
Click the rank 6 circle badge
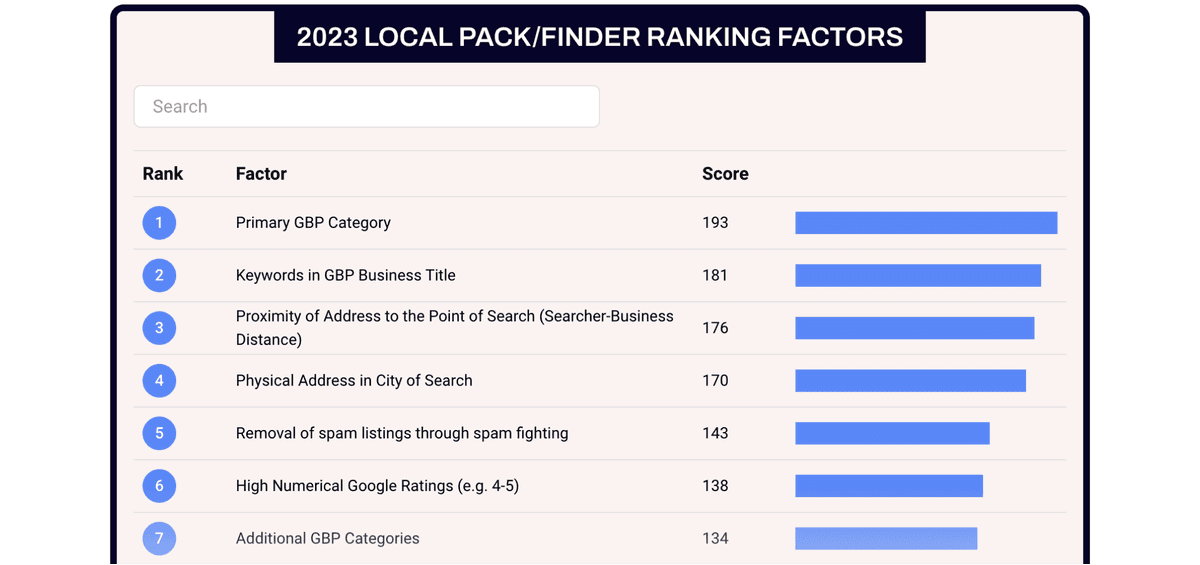tap(159, 486)
